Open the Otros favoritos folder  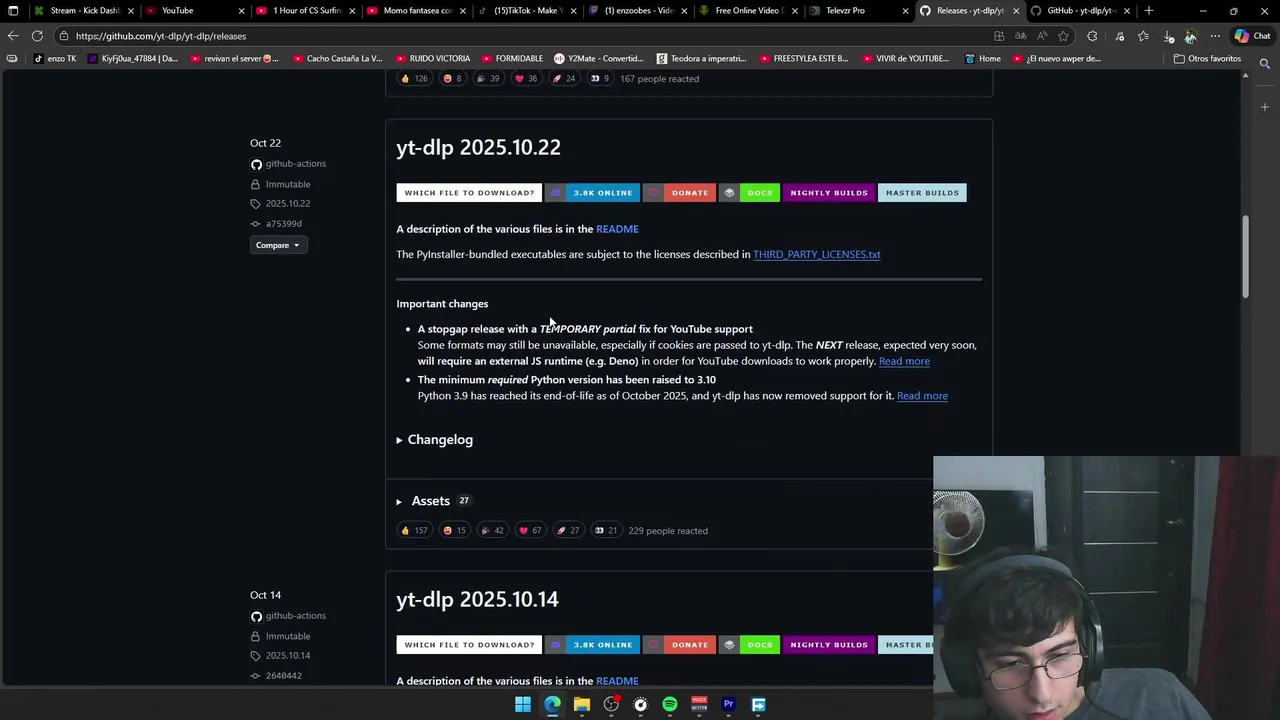1207,59
